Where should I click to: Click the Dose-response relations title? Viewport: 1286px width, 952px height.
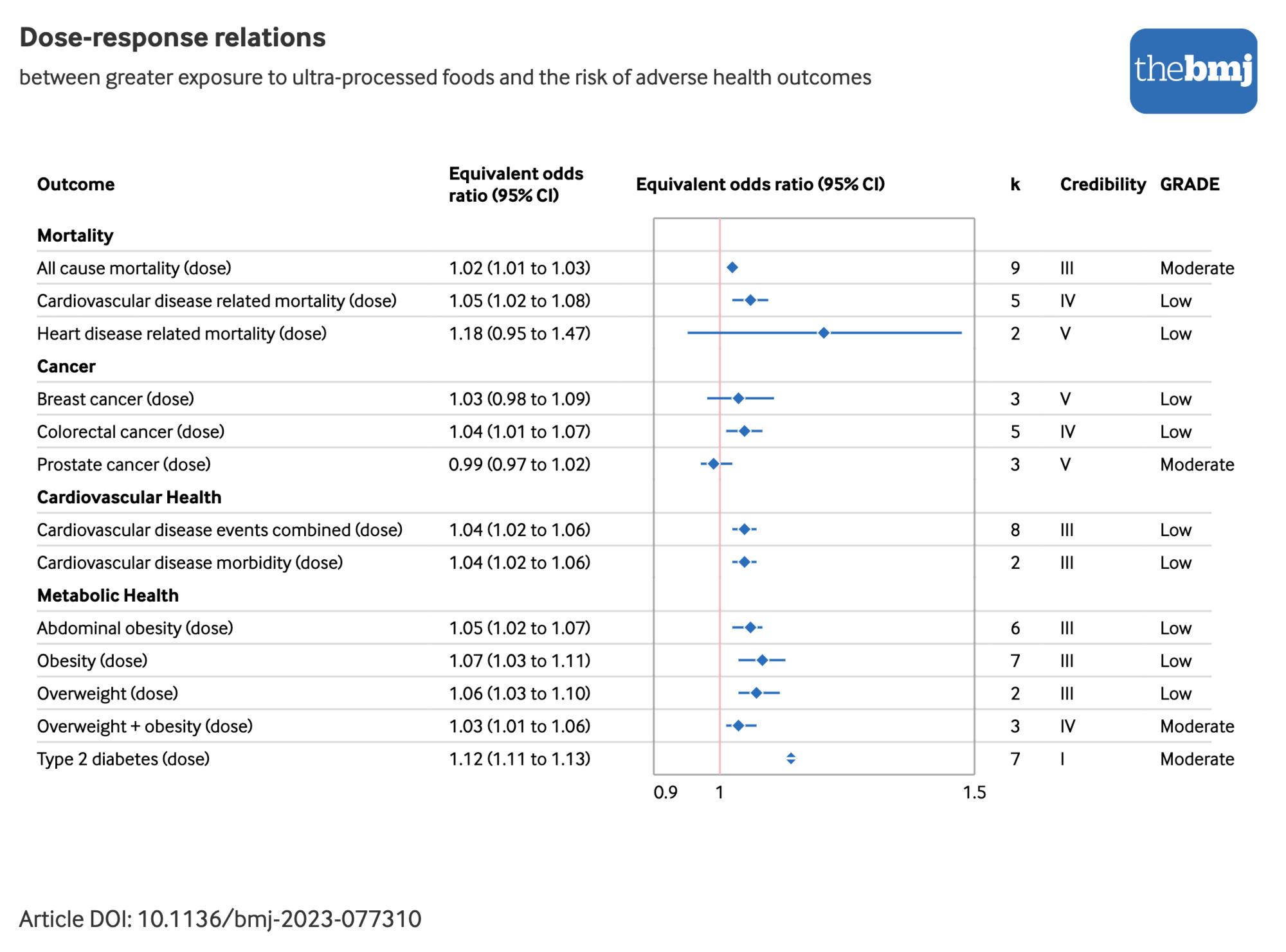pyautogui.click(x=172, y=37)
